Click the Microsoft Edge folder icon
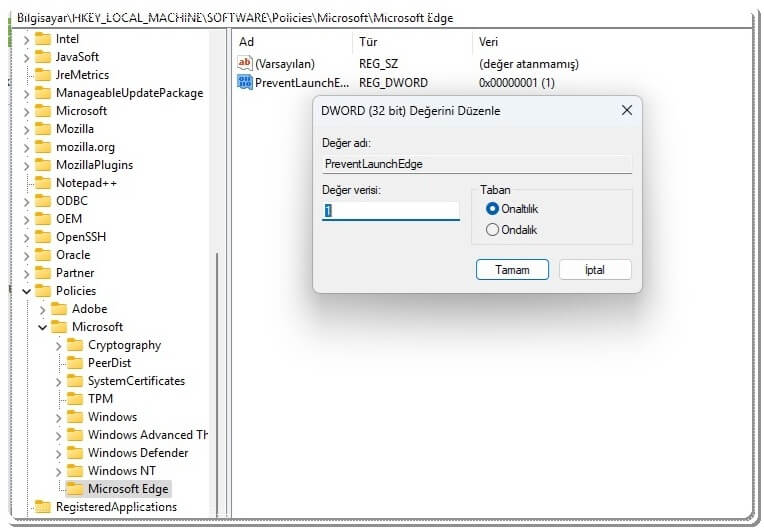The height and width of the screenshot is (530, 764). click(75, 489)
